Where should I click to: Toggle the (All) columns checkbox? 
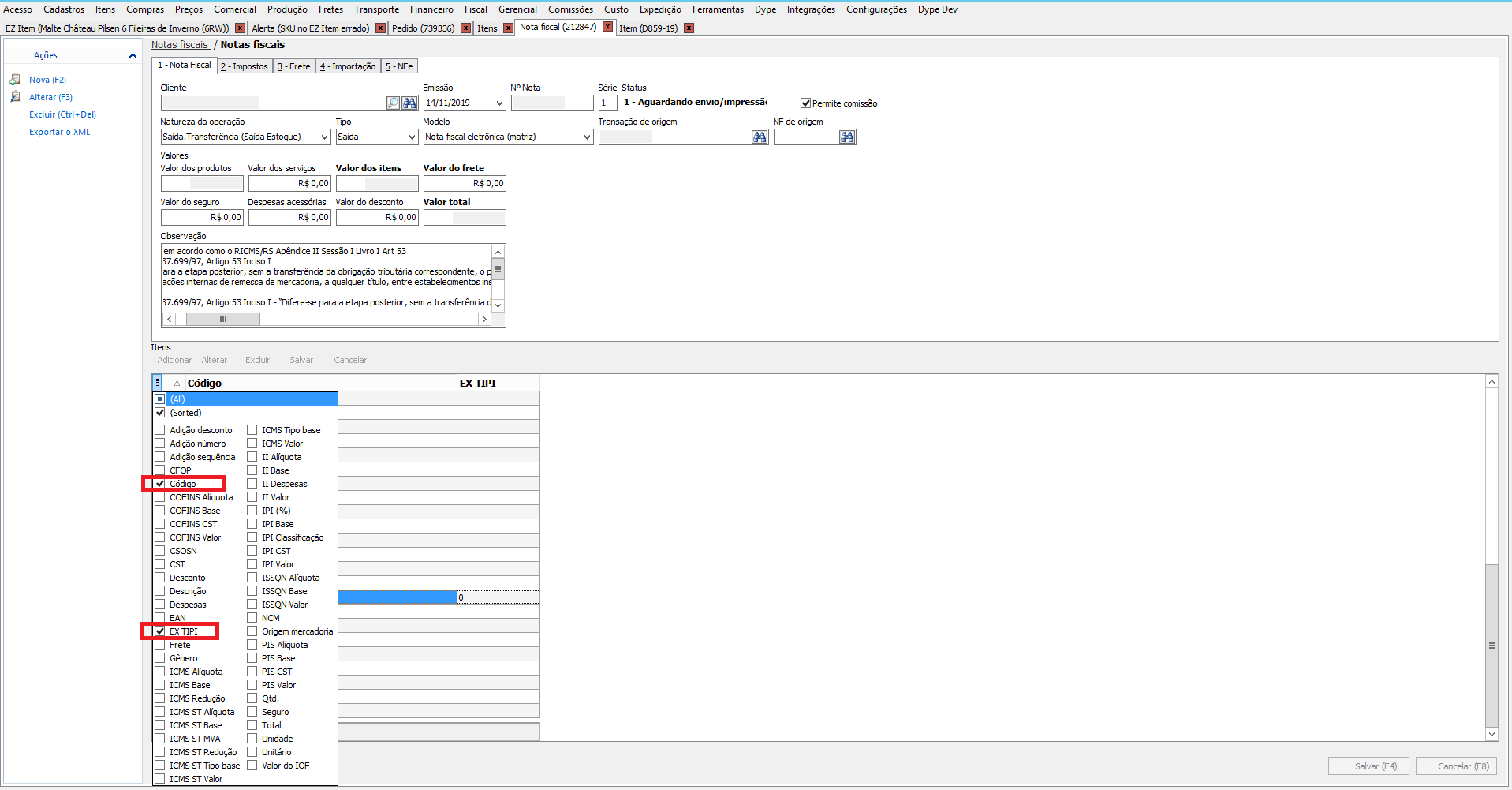[x=160, y=399]
